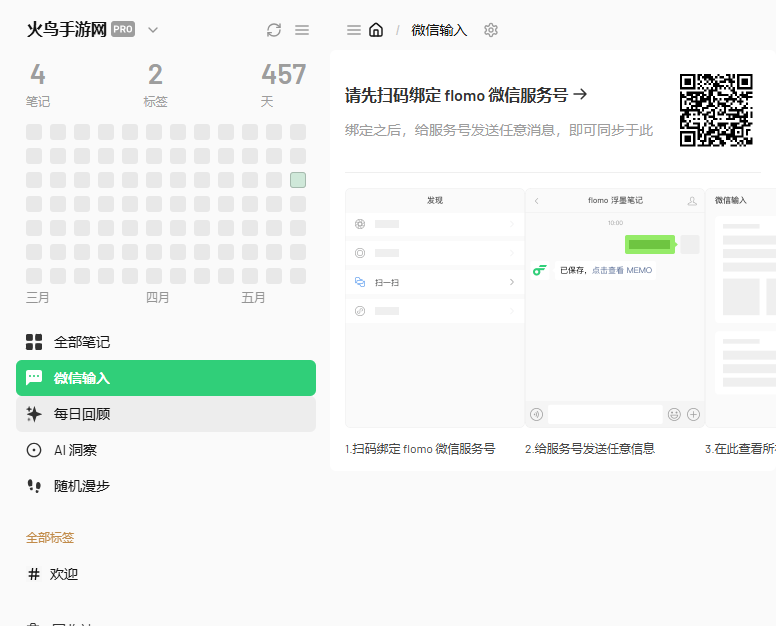Screen dimensions: 776x626
Task: Open AI 洞察 in the sidebar
Action: (166, 450)
